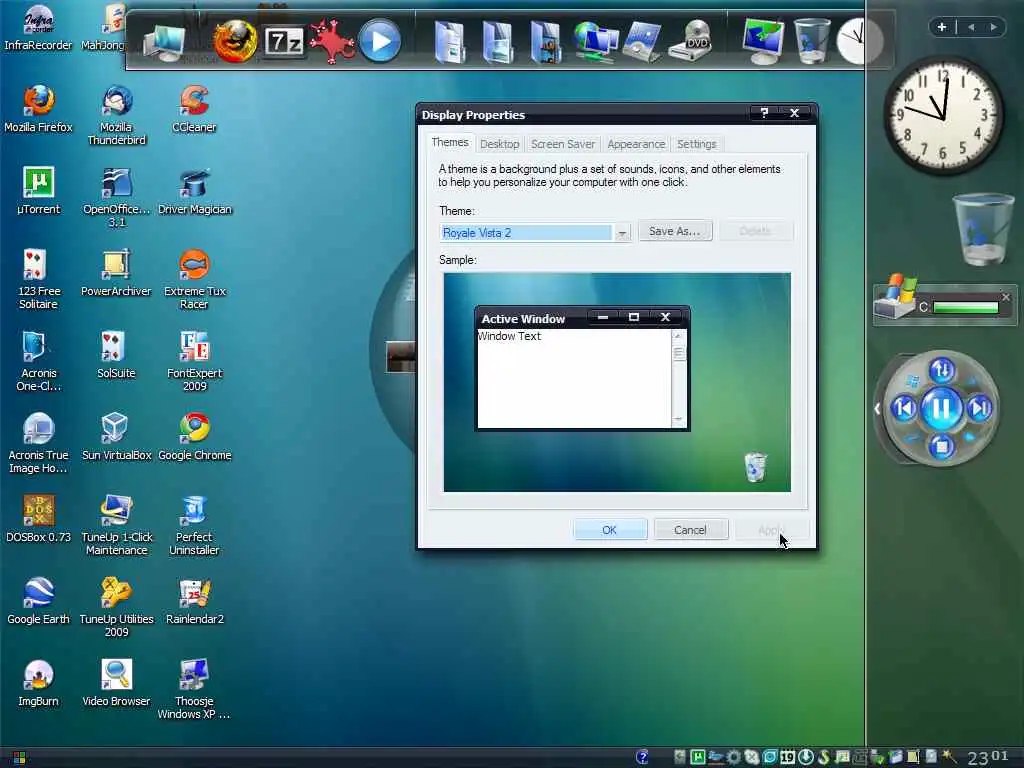The image size is (1024, 768).
Task: Click the red gecko dock icon
Action: [332, 41]
